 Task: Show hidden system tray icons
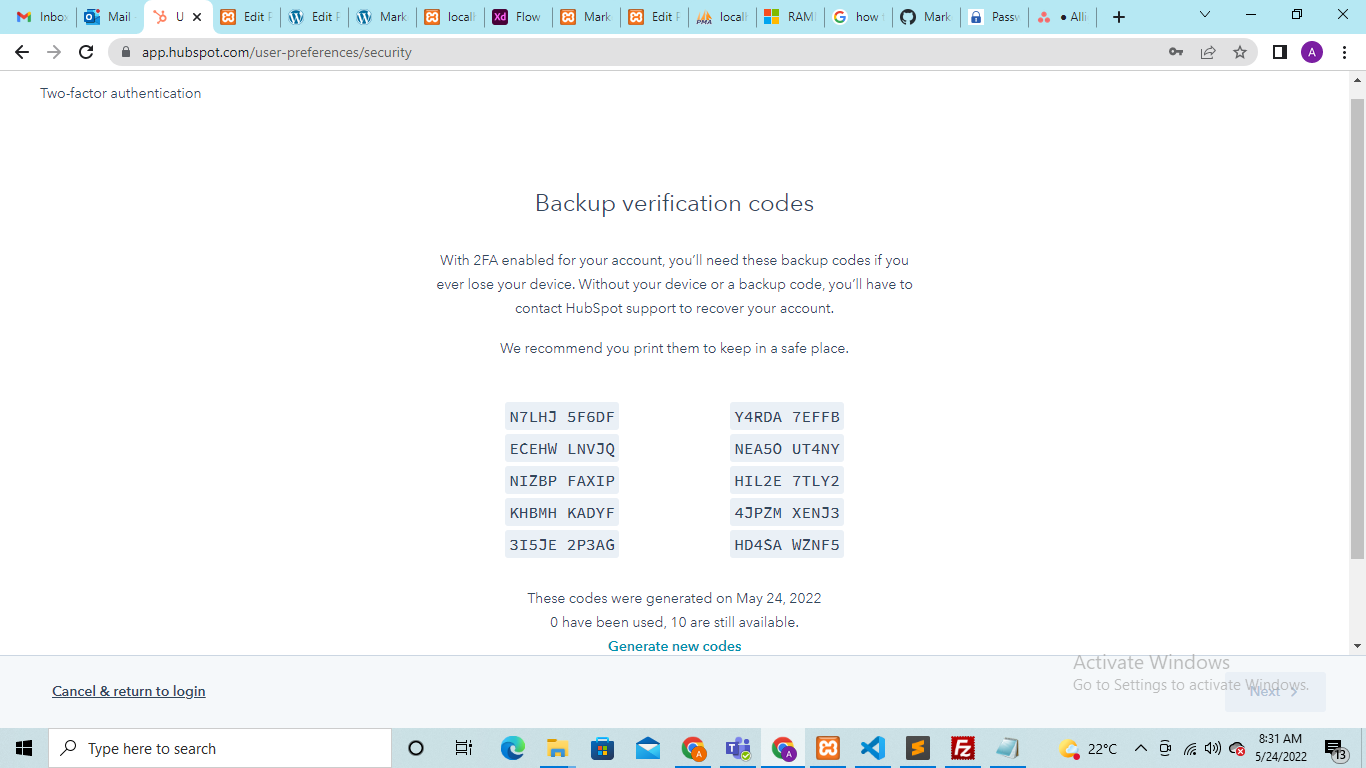tap(1140, 748)
